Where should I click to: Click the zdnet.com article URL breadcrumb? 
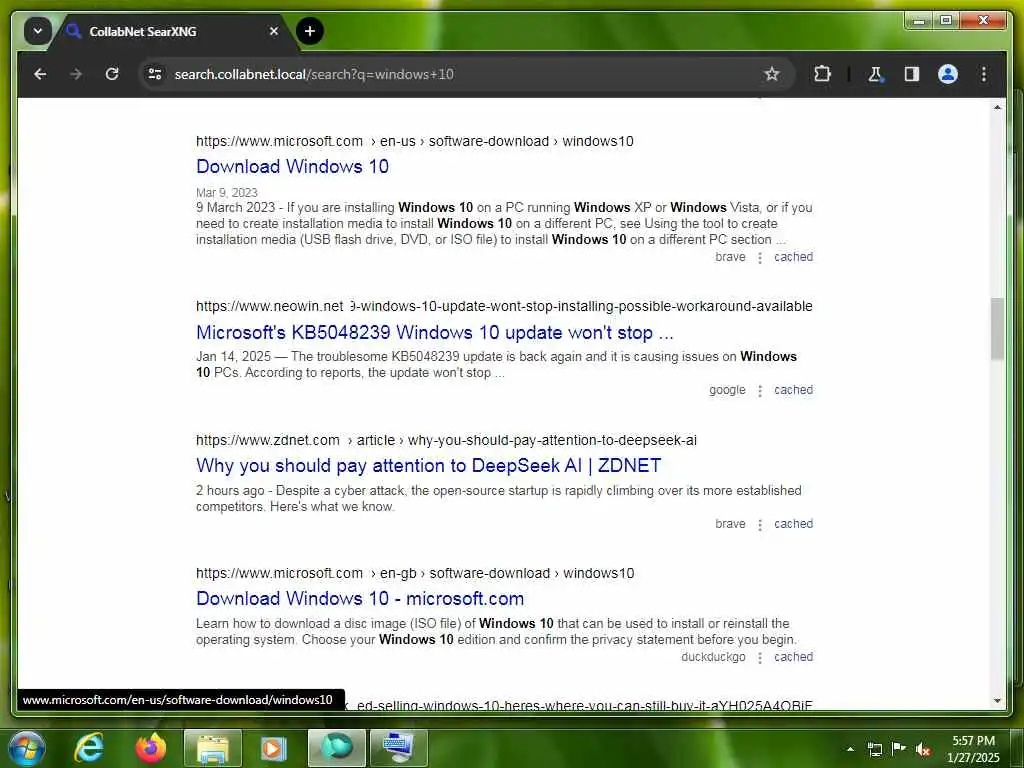446,440
